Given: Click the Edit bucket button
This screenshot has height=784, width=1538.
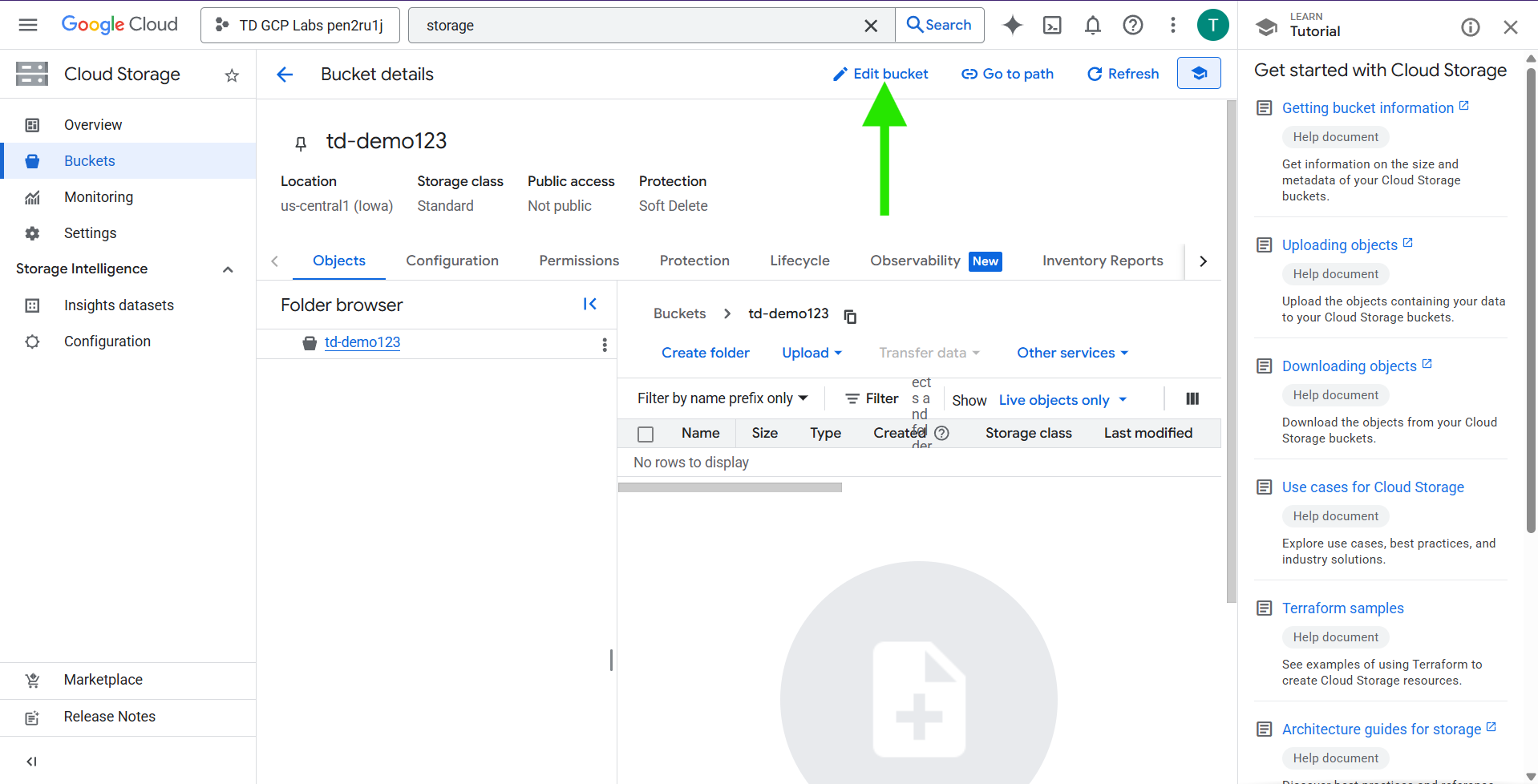Looking at the screenshot, I should pyautogui.click(x=880, y=74).
